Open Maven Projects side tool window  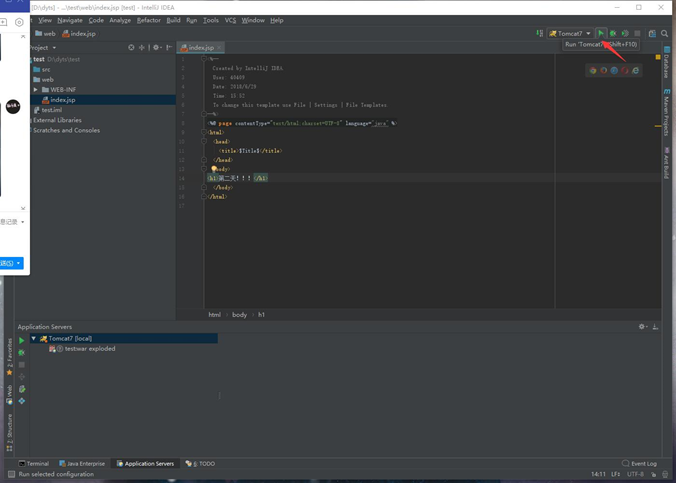coord(667,112)
